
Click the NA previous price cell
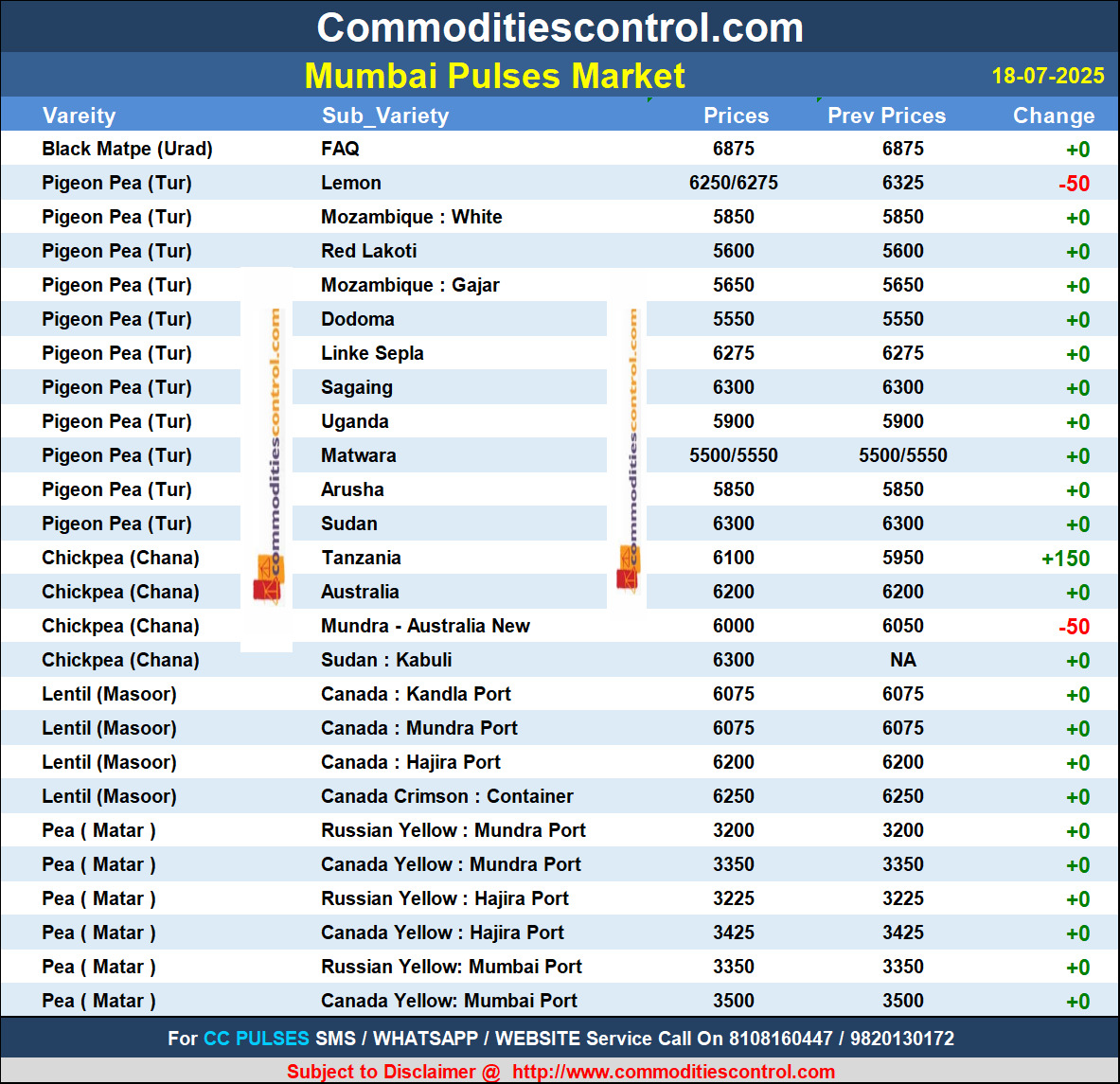902,660
